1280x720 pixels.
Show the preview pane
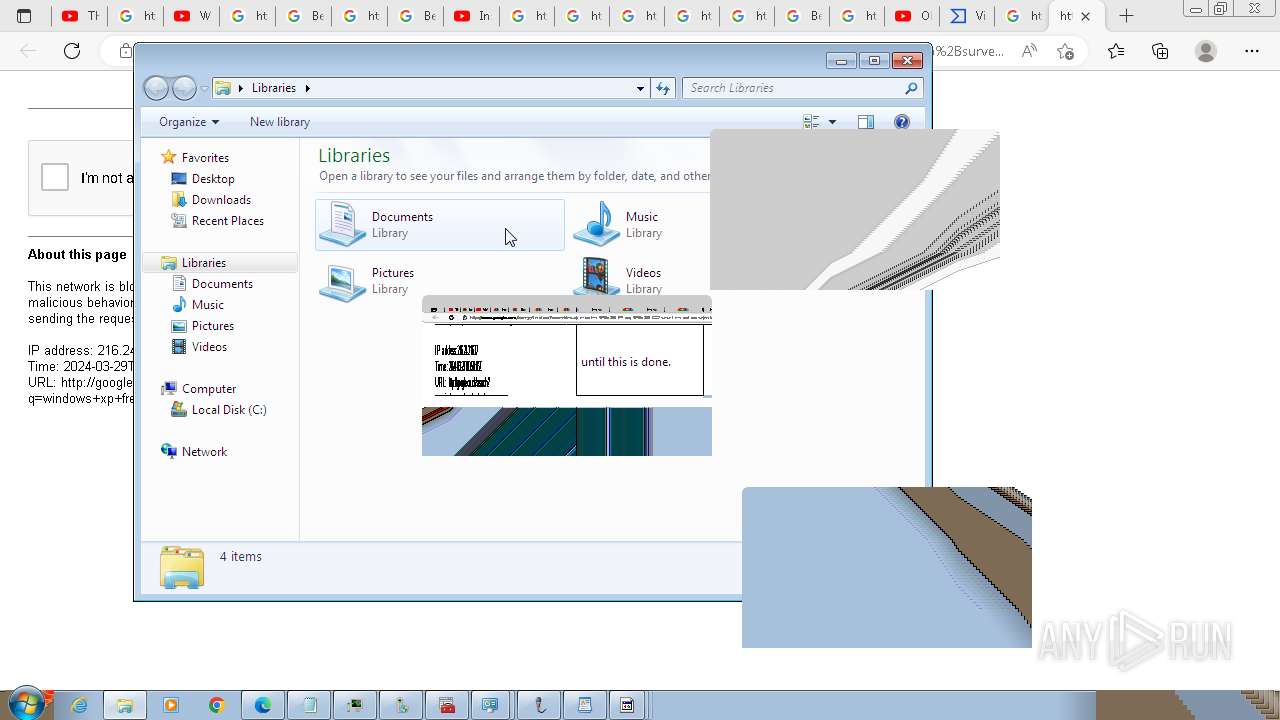(x=866, y=122)
